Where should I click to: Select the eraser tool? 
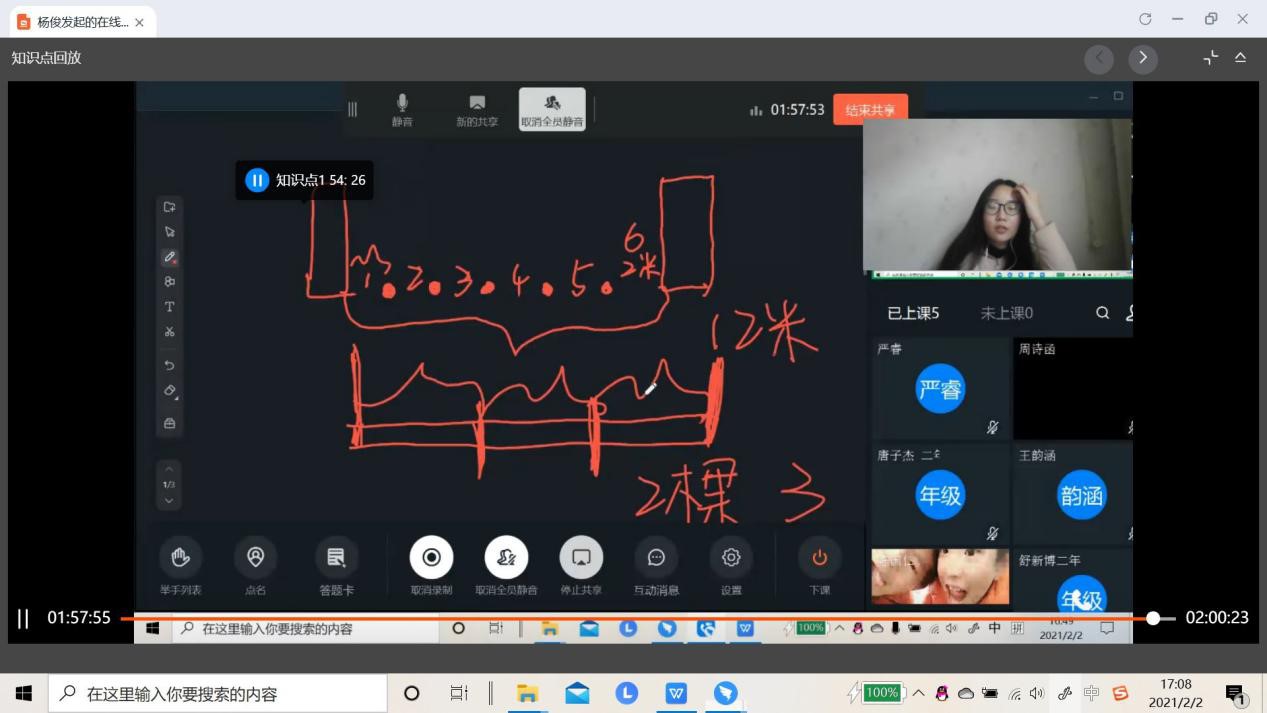170,391
